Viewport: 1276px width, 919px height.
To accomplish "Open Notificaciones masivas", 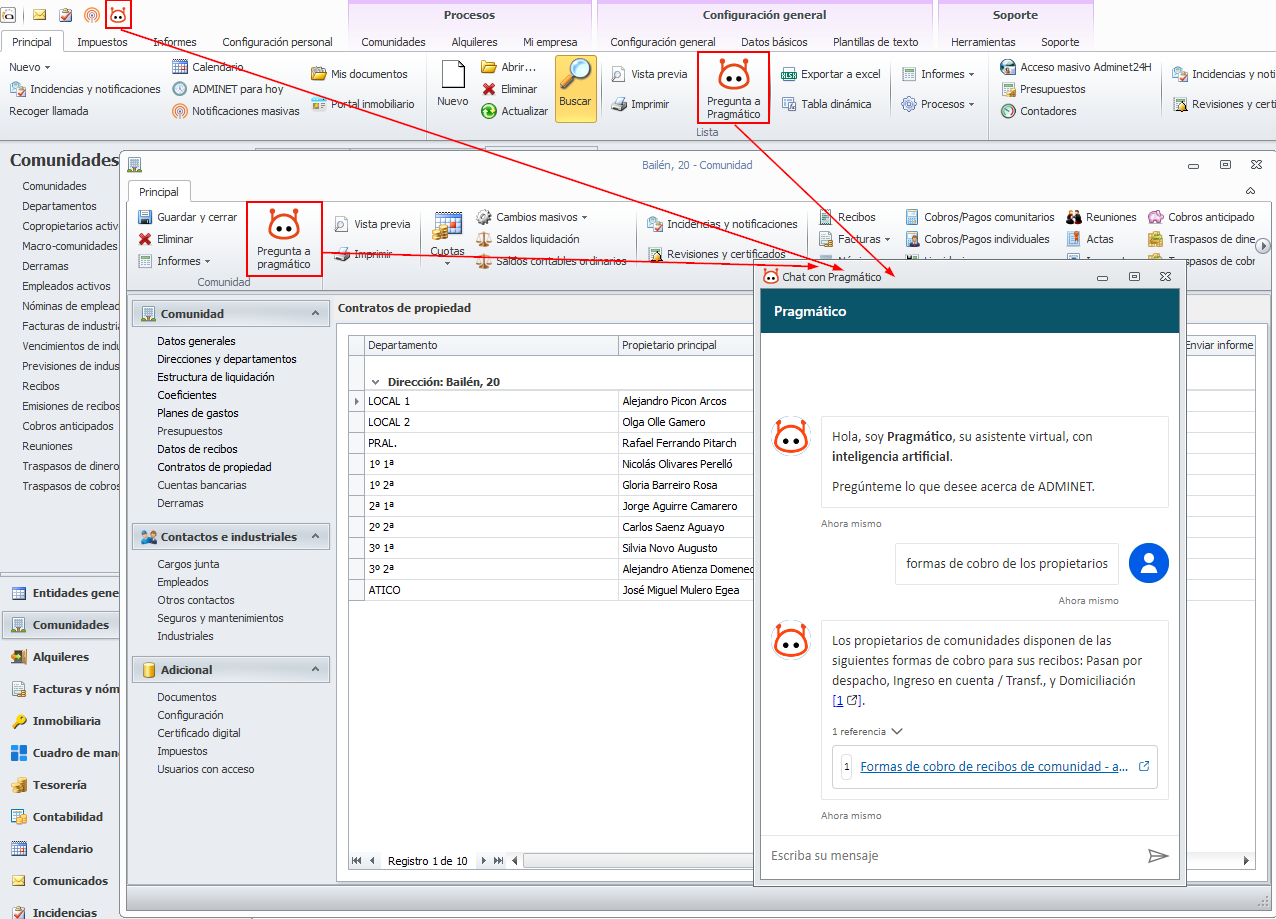I will [235, 111].
